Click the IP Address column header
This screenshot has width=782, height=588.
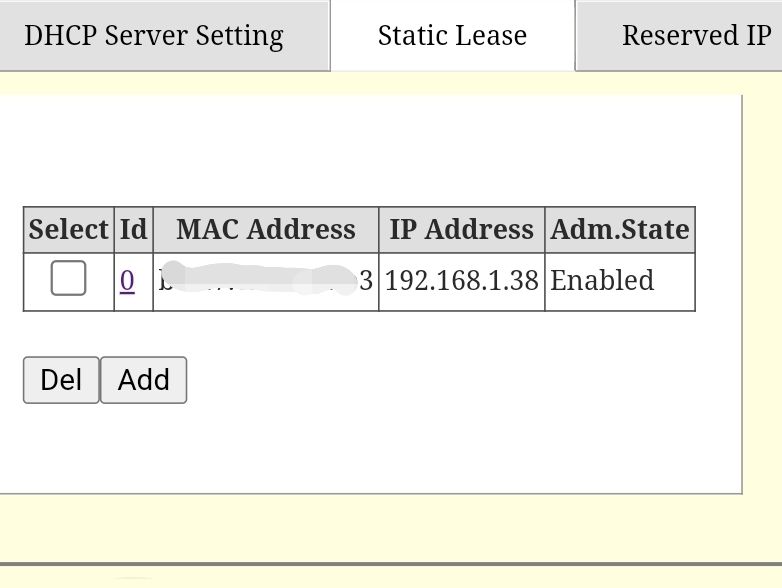point(461,230)
